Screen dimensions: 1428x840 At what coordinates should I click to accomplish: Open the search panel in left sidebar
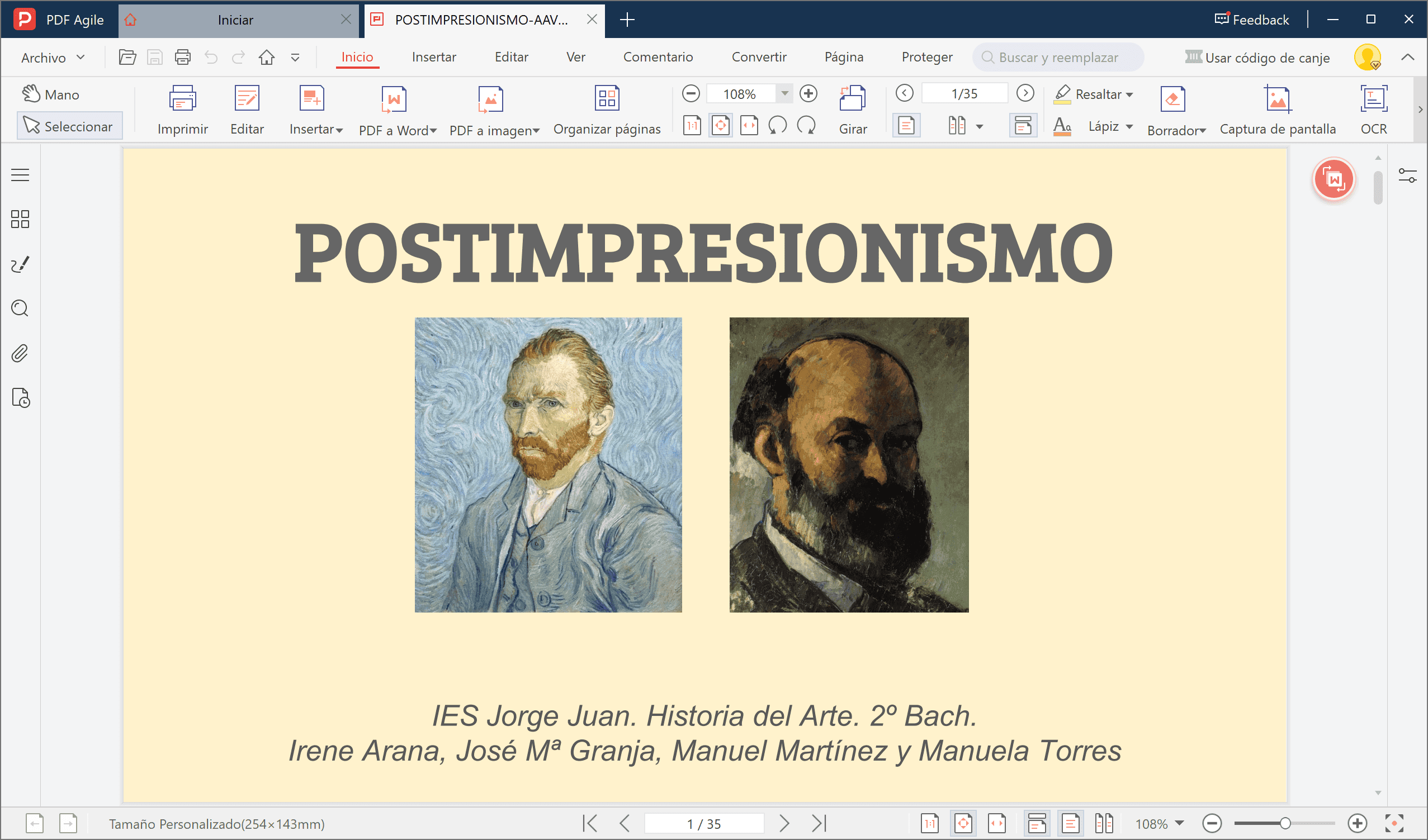(x=20, y=308)
